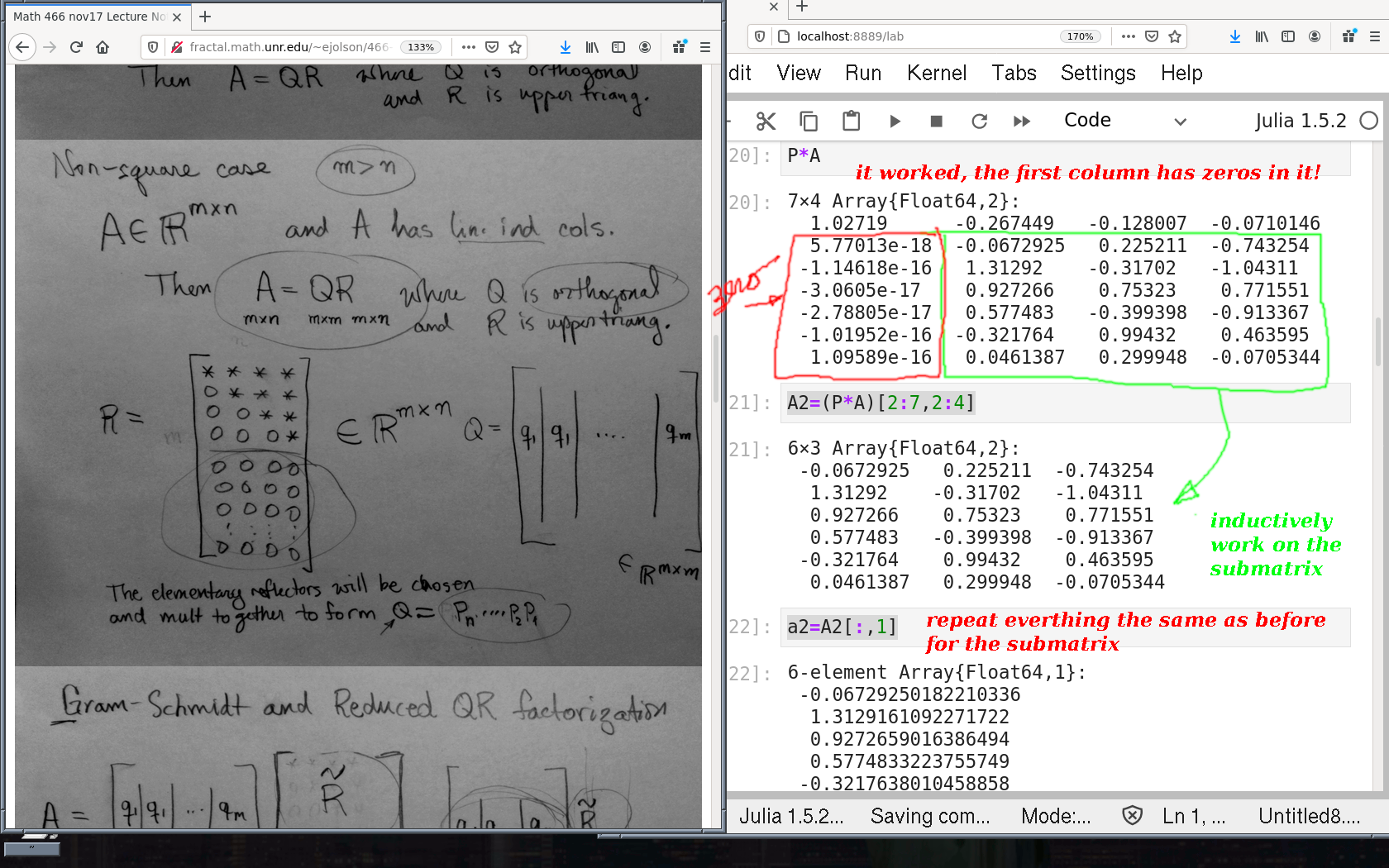The height and width of the screenshot is (868, 1389).
Task: Open the Run menu
Action: [x=862, y=74]
